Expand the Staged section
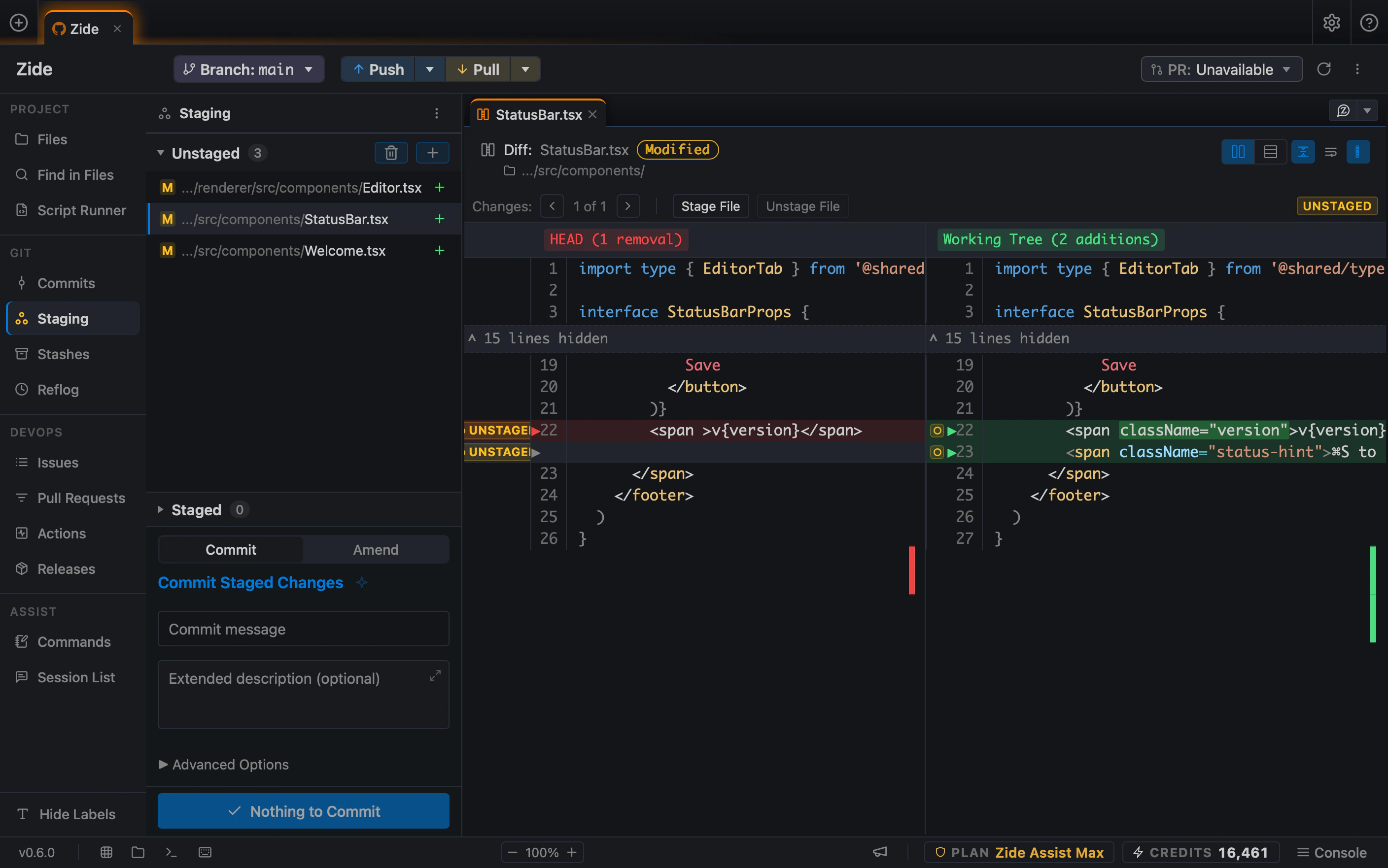Image resolution: width=1388 pixels, height=868 pixels. pos(161,509)
